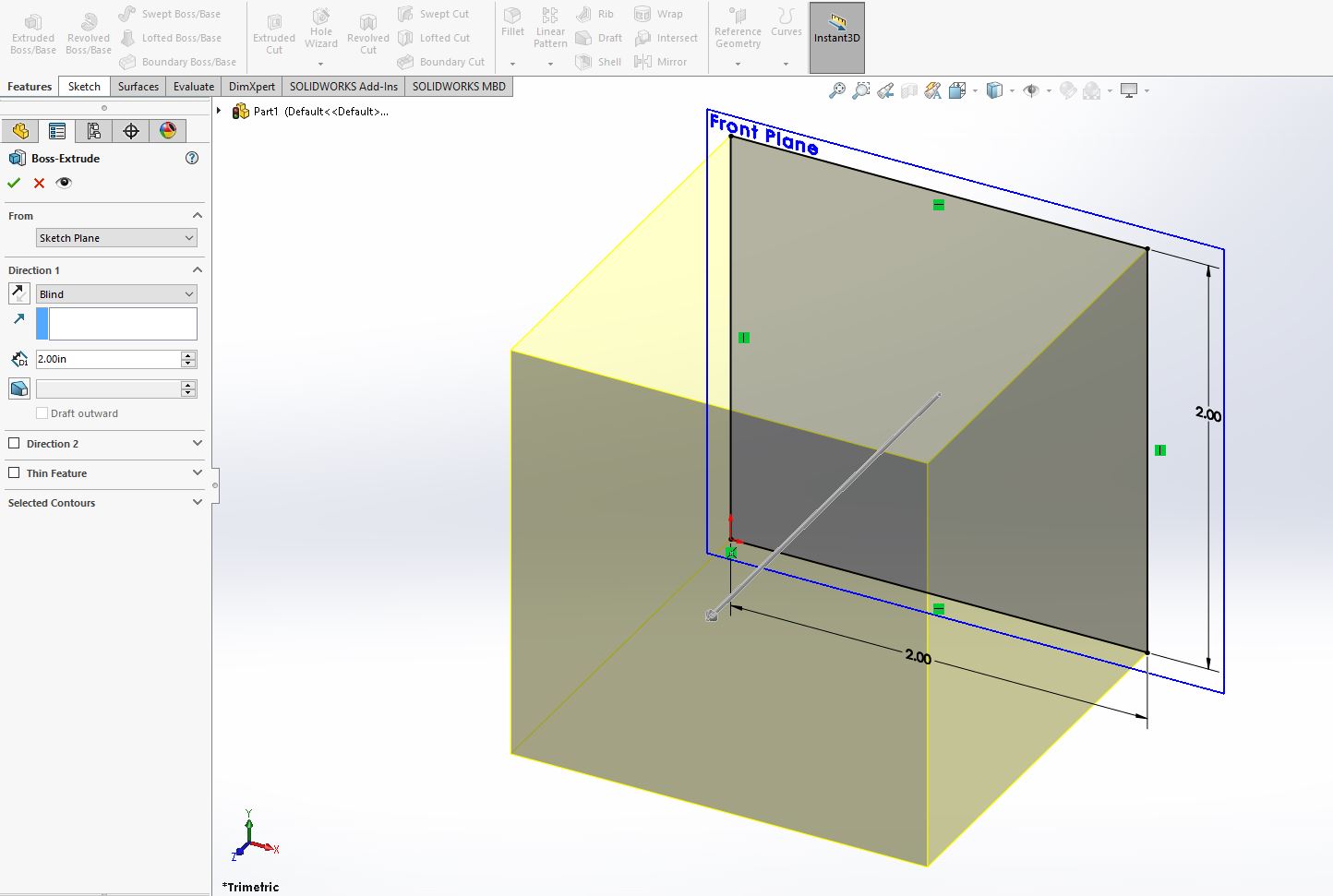Switch to the Sketch tab
Screen dimensions: 1333x896
tap(83, 86)
